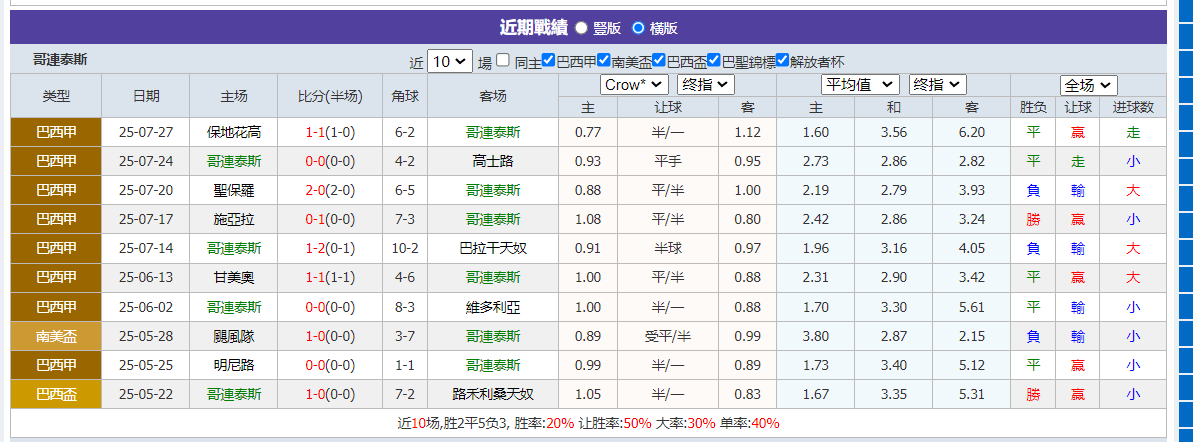Expand the 终指 dropdown next to 平均值

937,85
